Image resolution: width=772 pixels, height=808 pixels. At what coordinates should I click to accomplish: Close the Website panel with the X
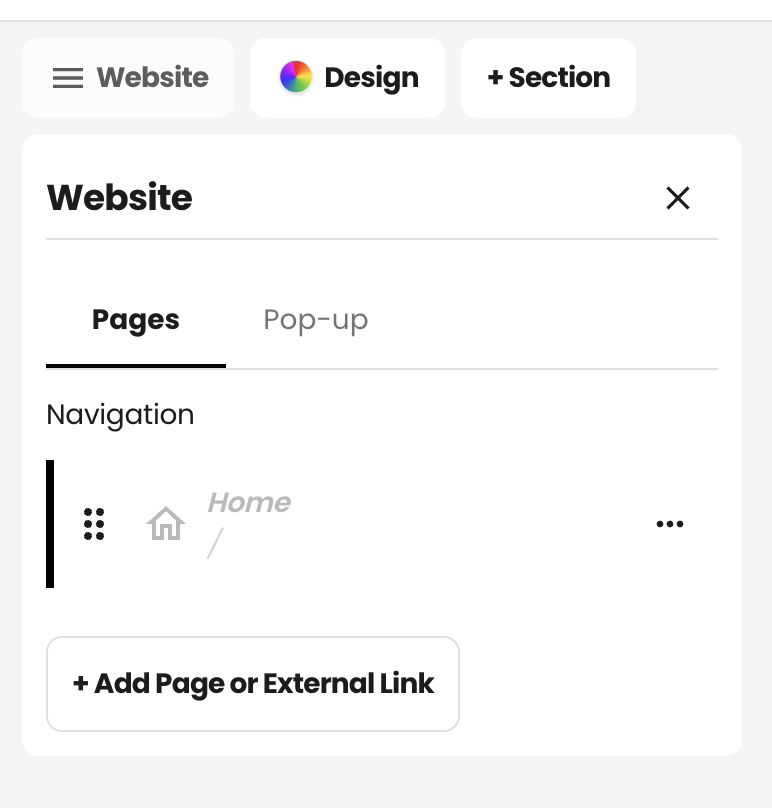point(678,198)
